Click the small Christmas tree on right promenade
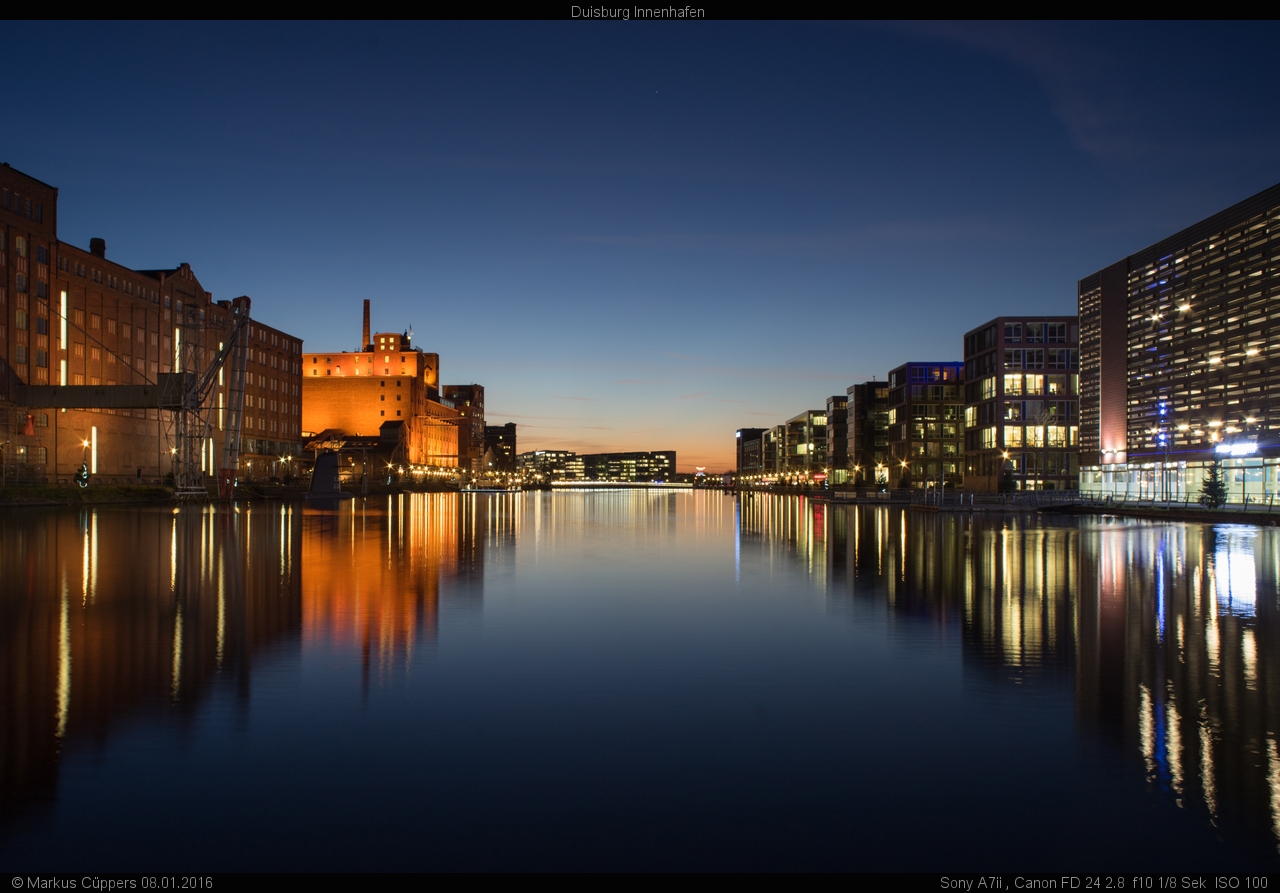This screenshot has height=893, width=1280. pos(1213,486)
